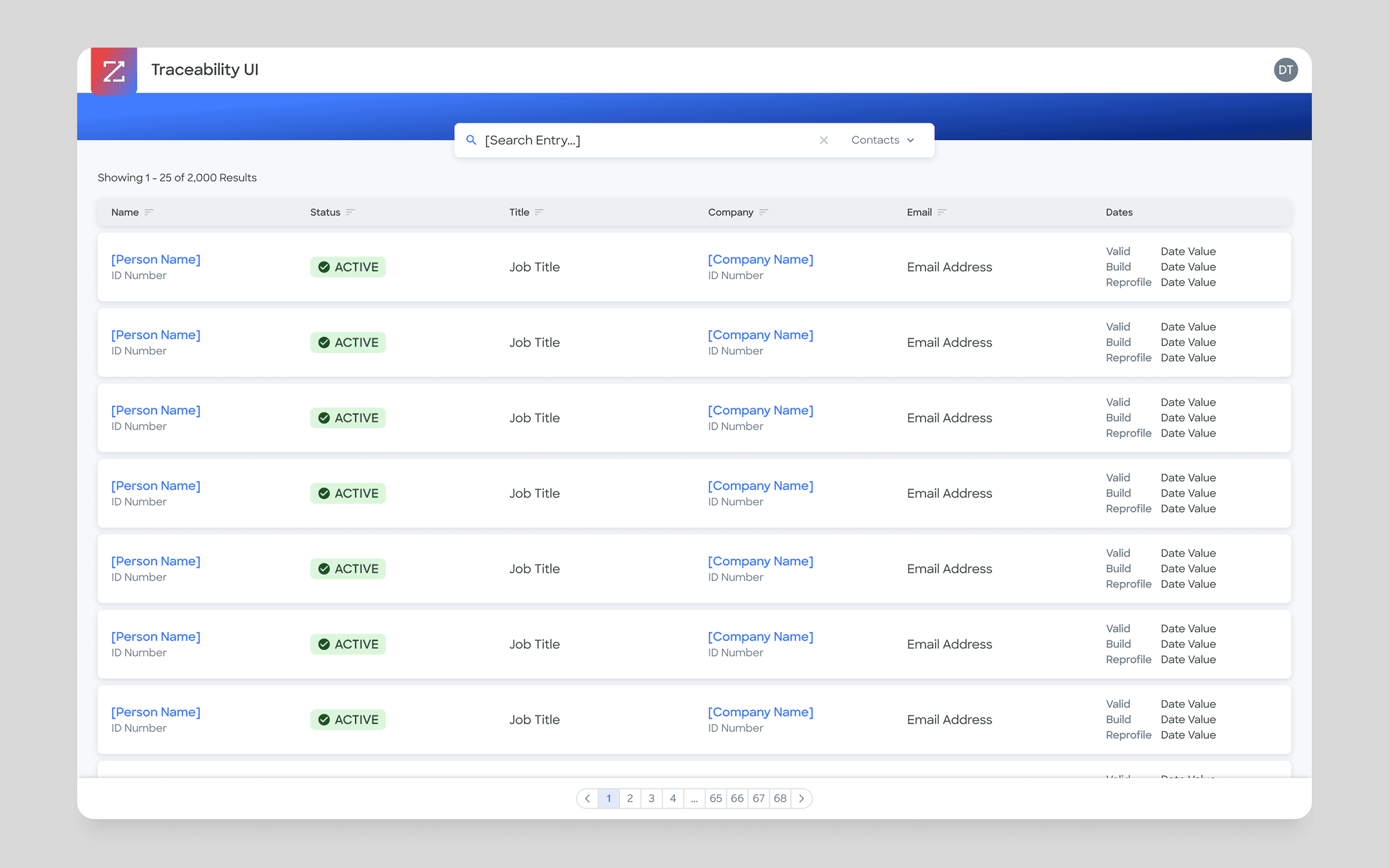
Task: Click first row ACTIVE status badge
Action: pyautogui.click(x=348, y=267)
